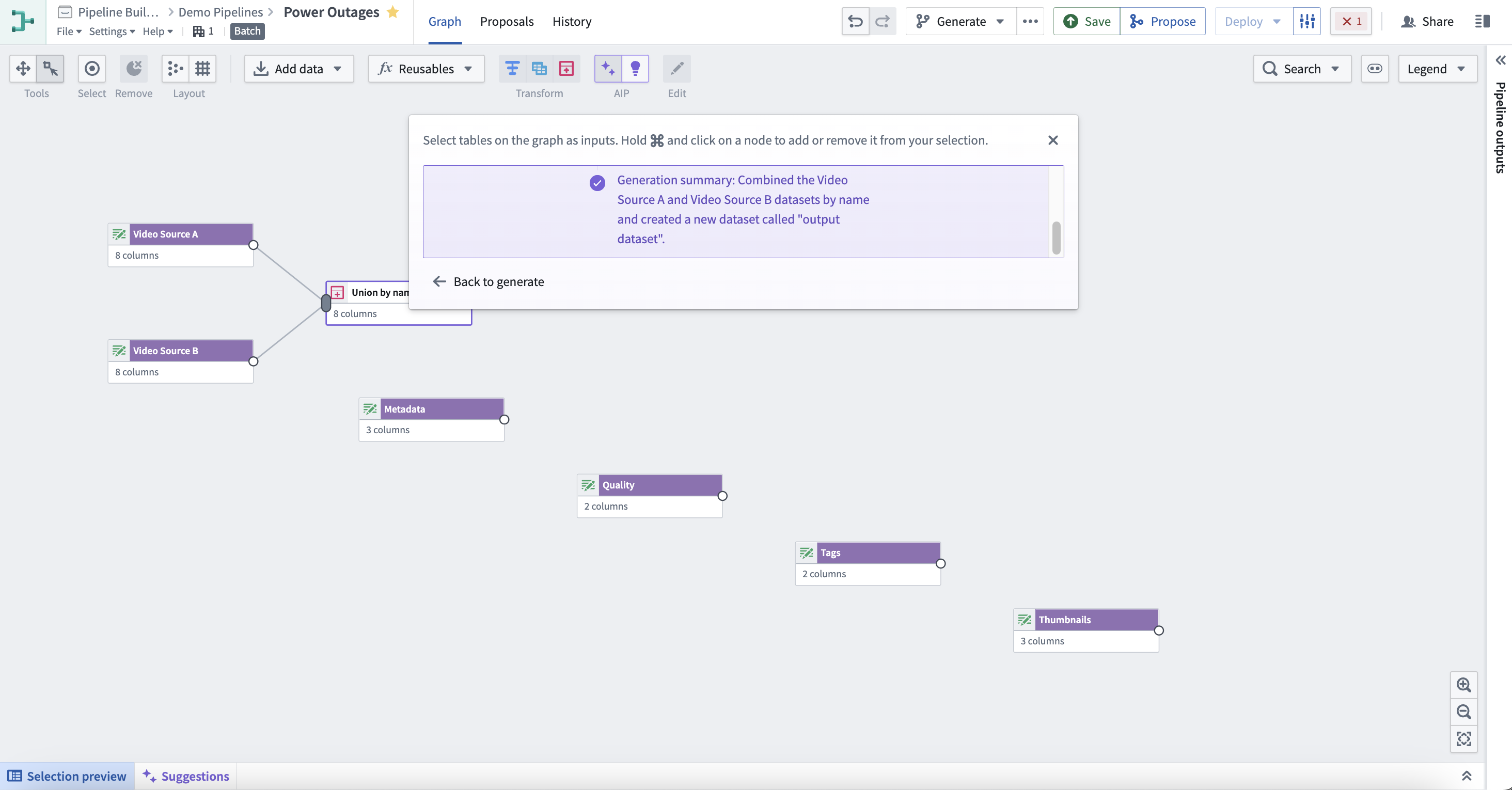Switch to the Proposals tab
This screenshot has height=790, width=1512.
pos(507,22)
